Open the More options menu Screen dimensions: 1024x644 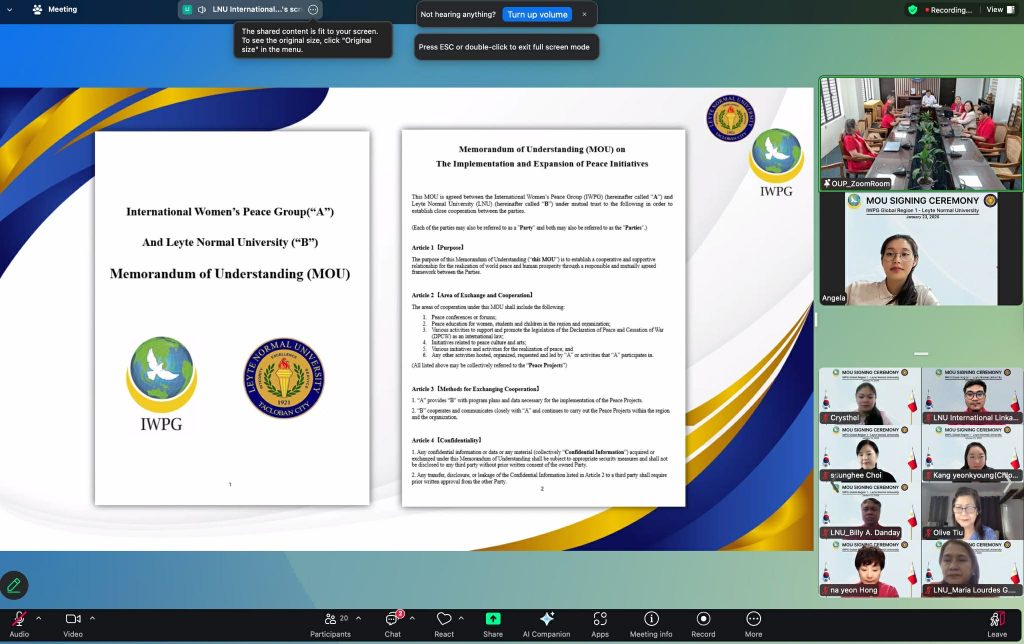click(x=754, y=624)
